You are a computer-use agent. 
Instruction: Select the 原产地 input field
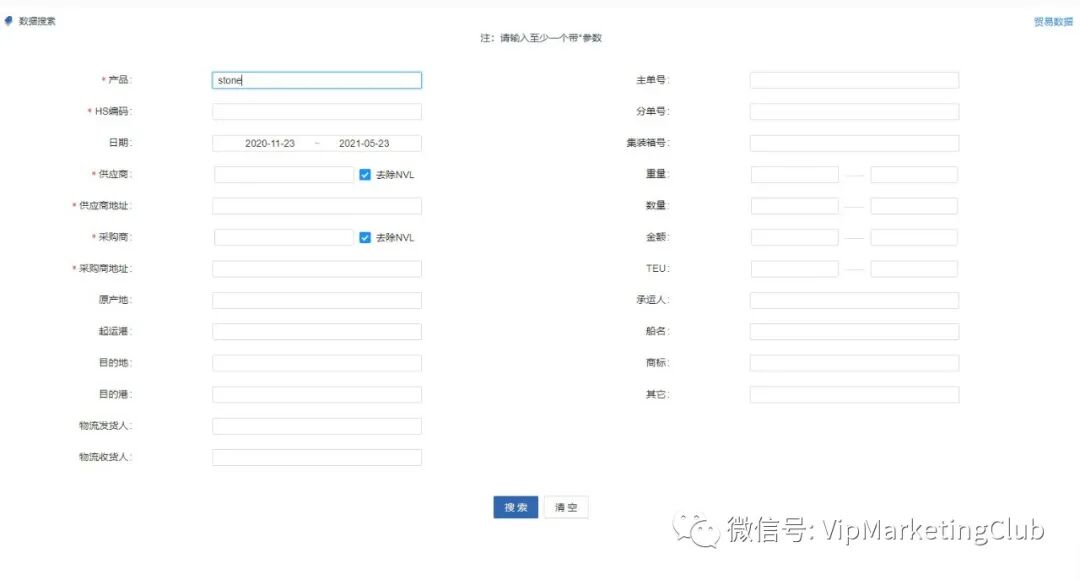[316, 299]
